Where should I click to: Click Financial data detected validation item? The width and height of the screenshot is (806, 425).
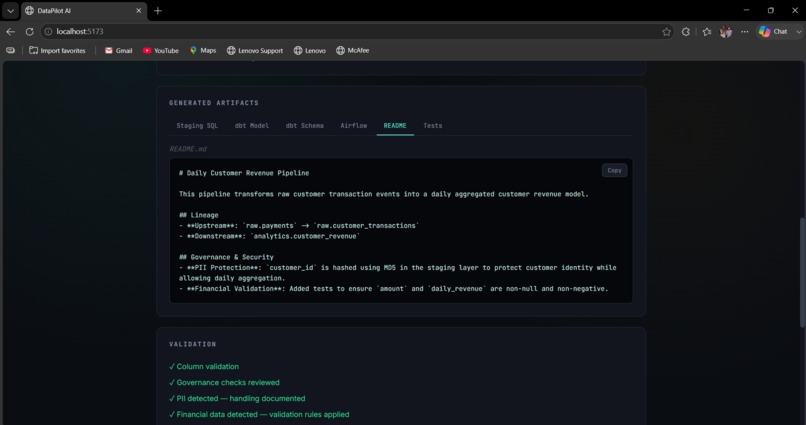259,414
